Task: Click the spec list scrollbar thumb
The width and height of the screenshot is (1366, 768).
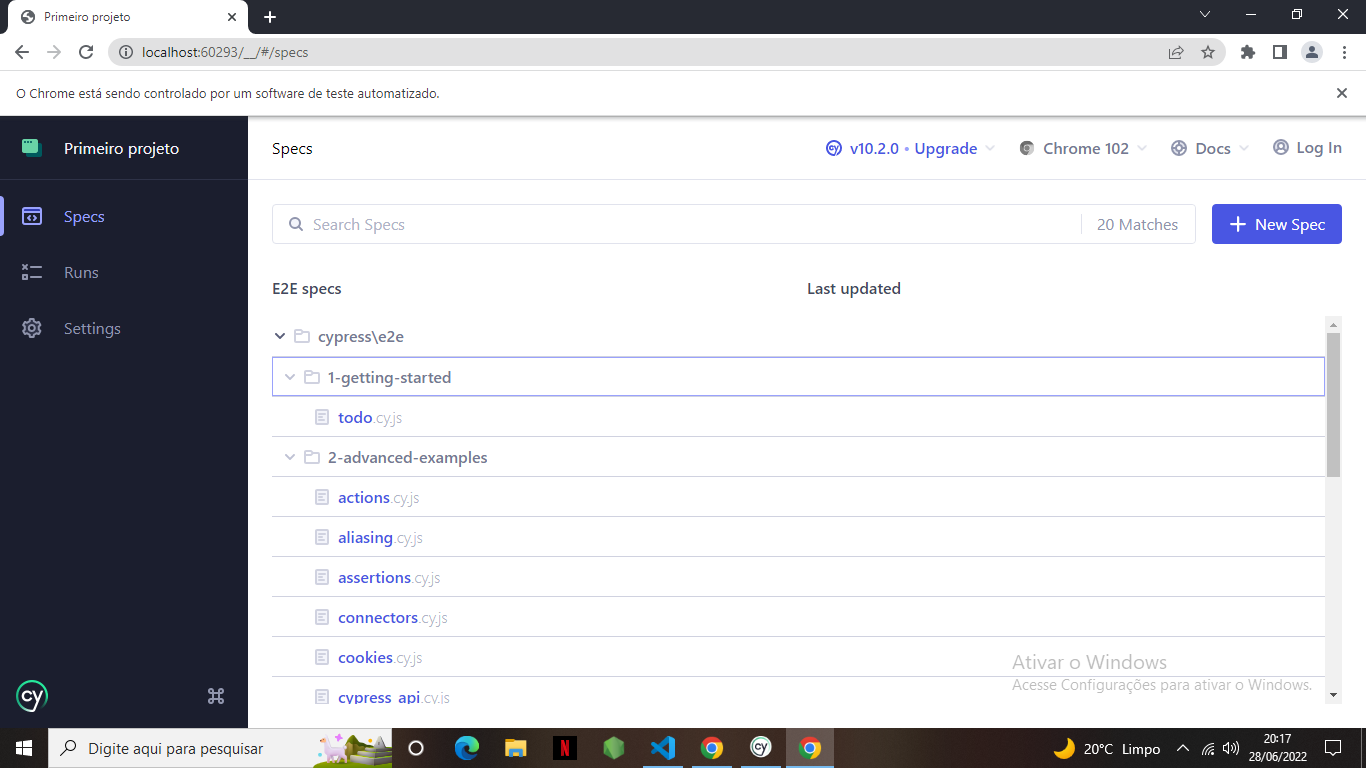Action: point(1333,405)
